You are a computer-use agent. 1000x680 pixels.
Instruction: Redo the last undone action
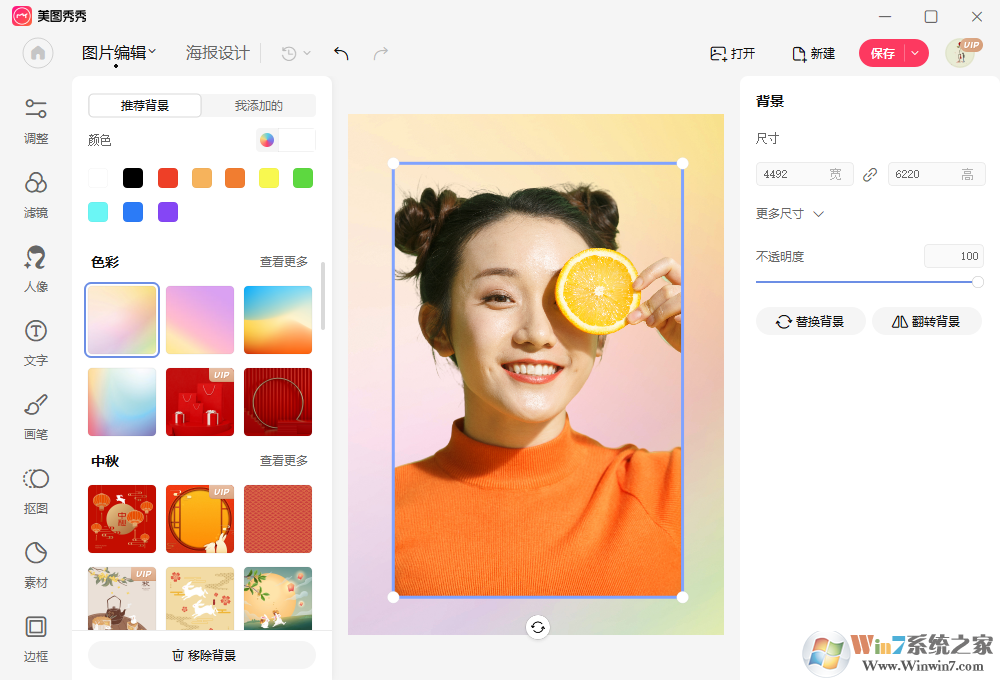point(381,54)
